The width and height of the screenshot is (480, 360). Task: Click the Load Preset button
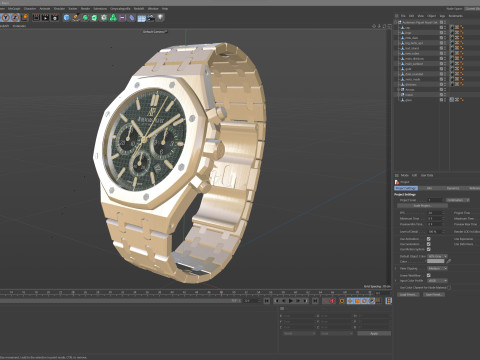[x=407, y=295]
